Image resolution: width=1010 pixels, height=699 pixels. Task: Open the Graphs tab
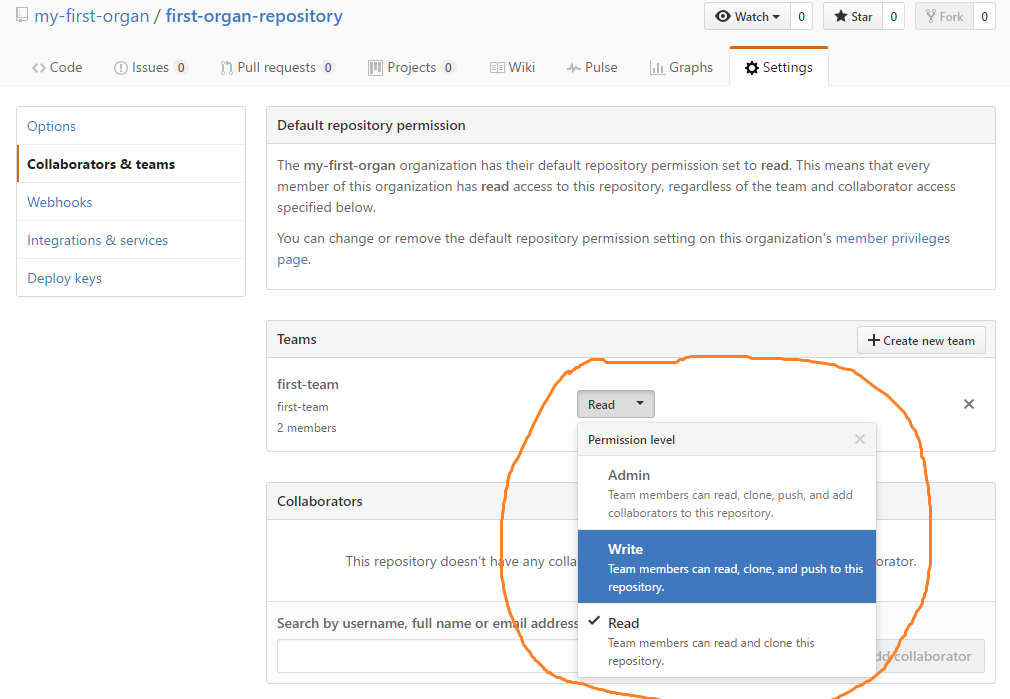pos(681,67)
